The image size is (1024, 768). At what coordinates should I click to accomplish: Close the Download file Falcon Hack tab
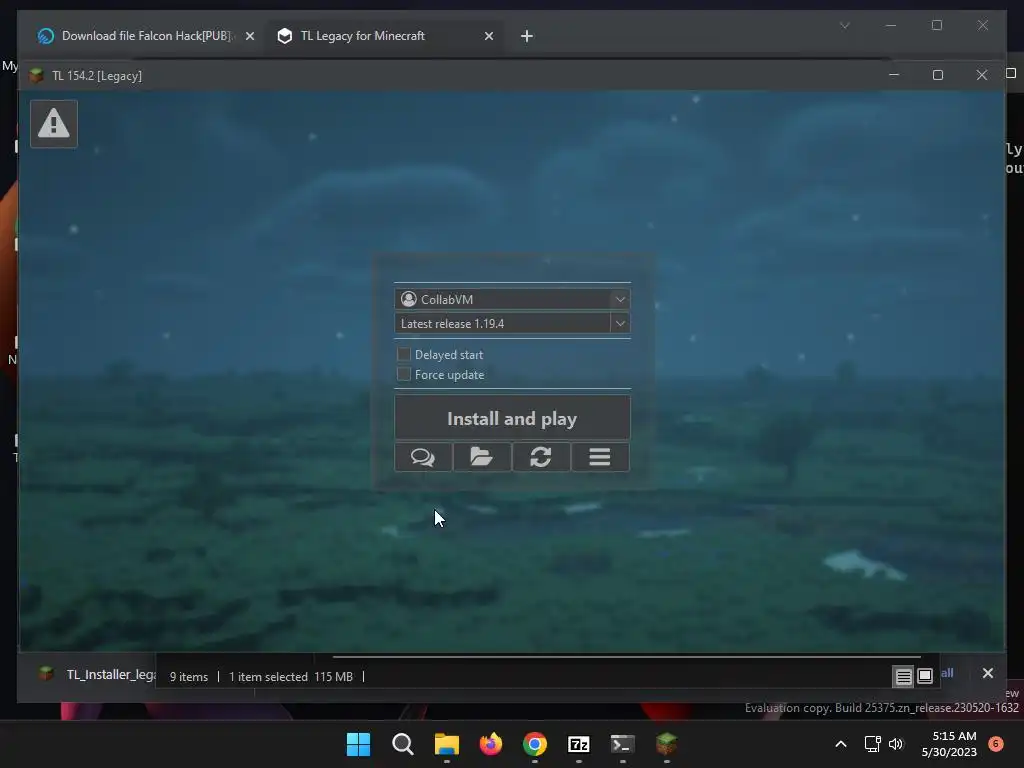point(249,37)
